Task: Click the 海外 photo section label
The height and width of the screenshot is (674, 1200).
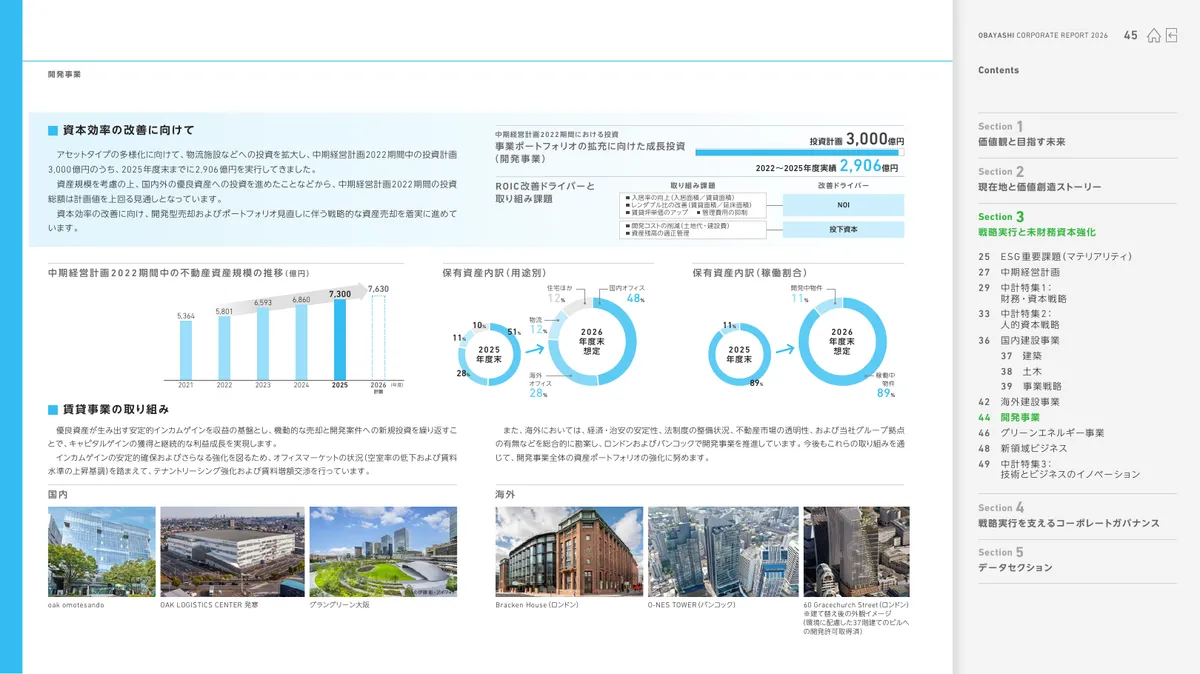Action: [x=505, y=495]
